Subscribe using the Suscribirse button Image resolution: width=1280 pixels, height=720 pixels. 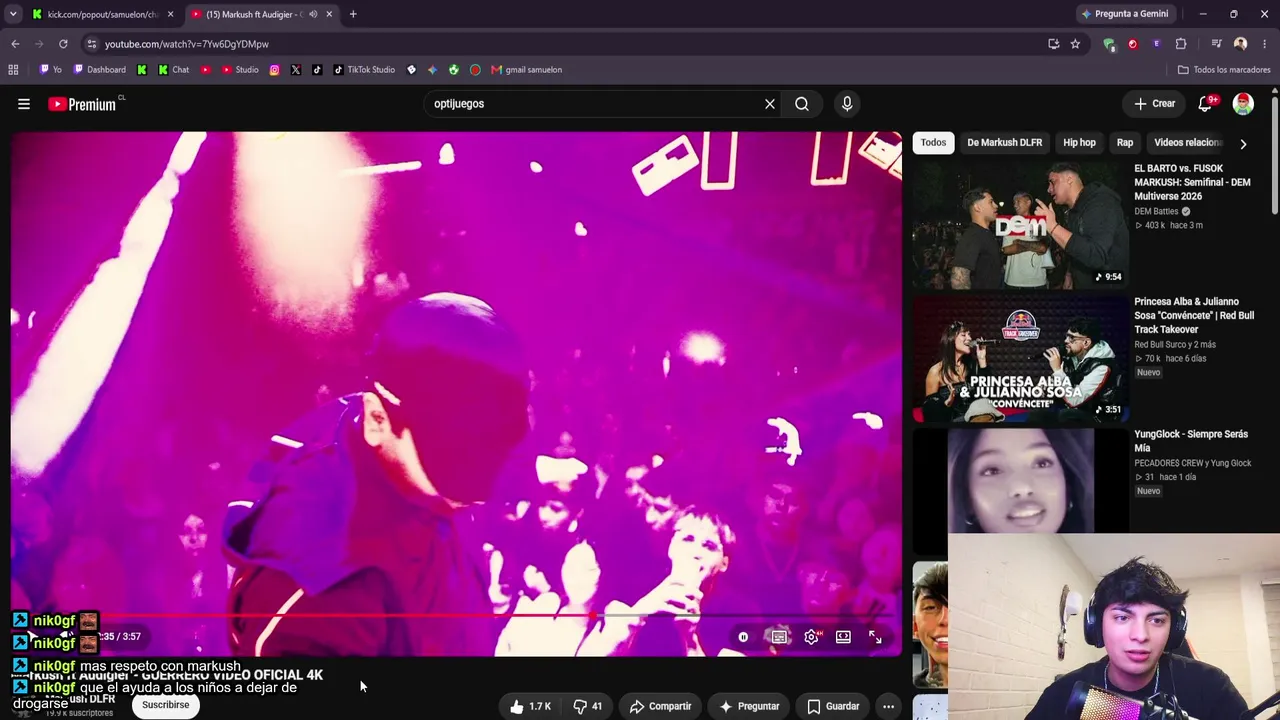pos(165,705)
